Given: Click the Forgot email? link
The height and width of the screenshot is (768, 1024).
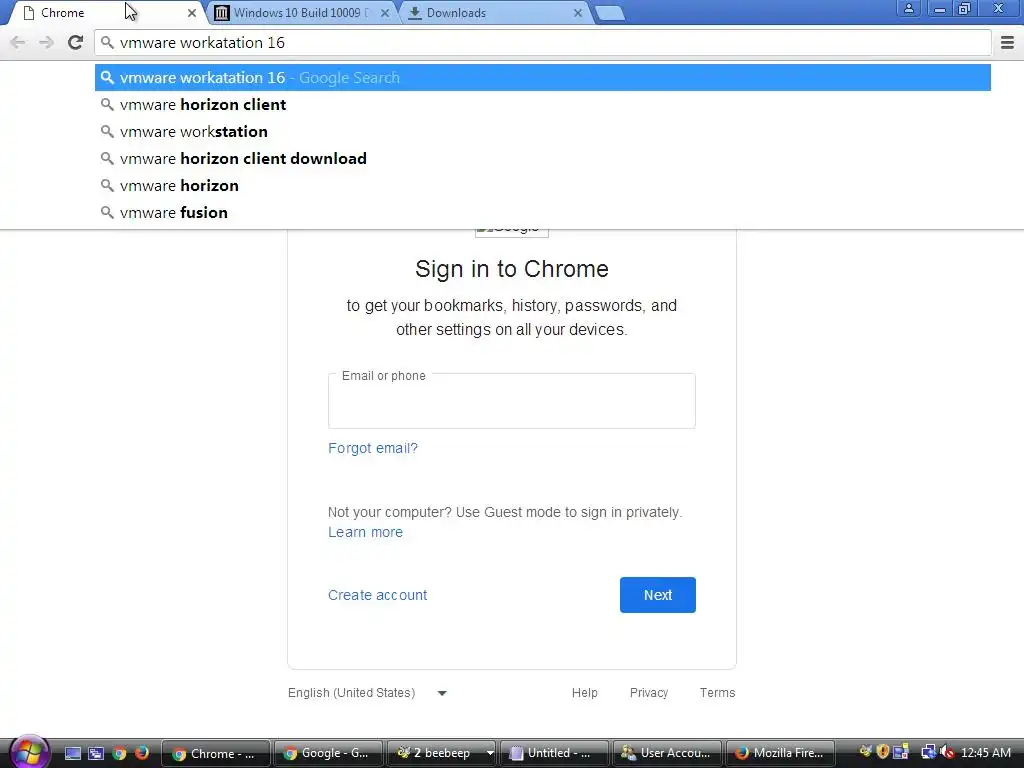Looking at the screenshot, I should point(373,448).
